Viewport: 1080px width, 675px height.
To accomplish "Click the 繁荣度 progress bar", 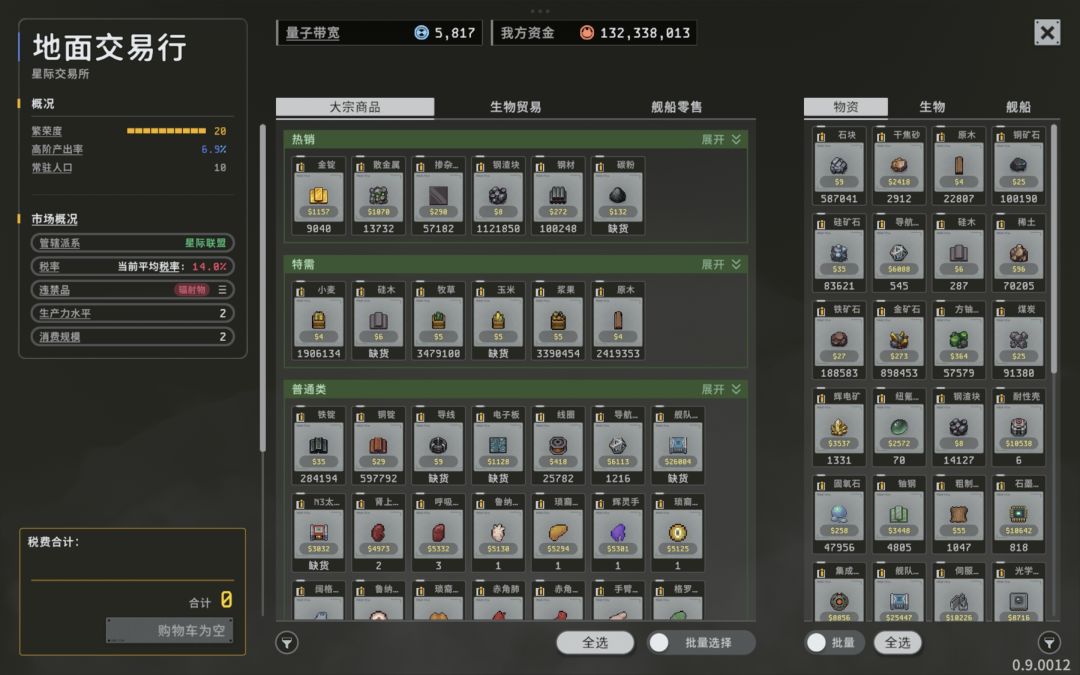I will (166, 131).
